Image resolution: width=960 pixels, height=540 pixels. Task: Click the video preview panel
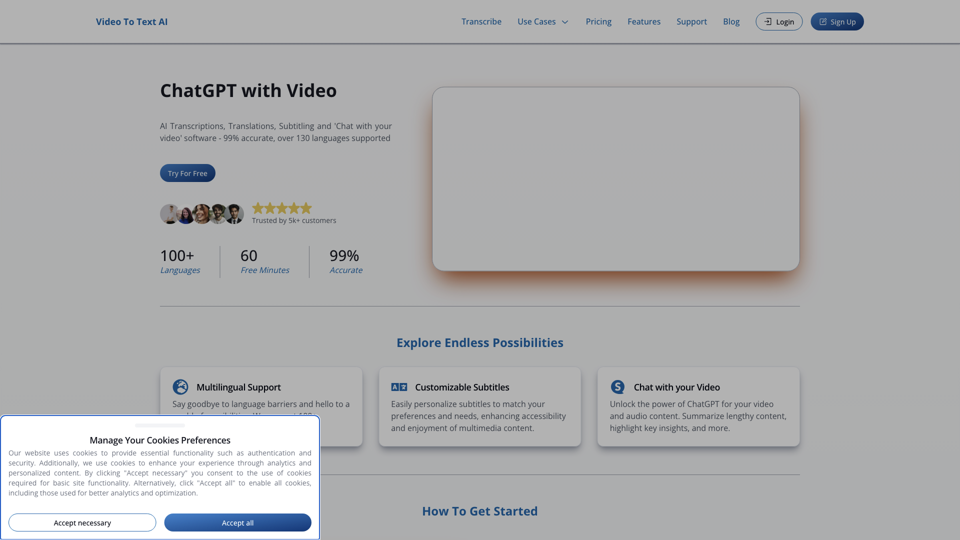[x=616, y=179]
